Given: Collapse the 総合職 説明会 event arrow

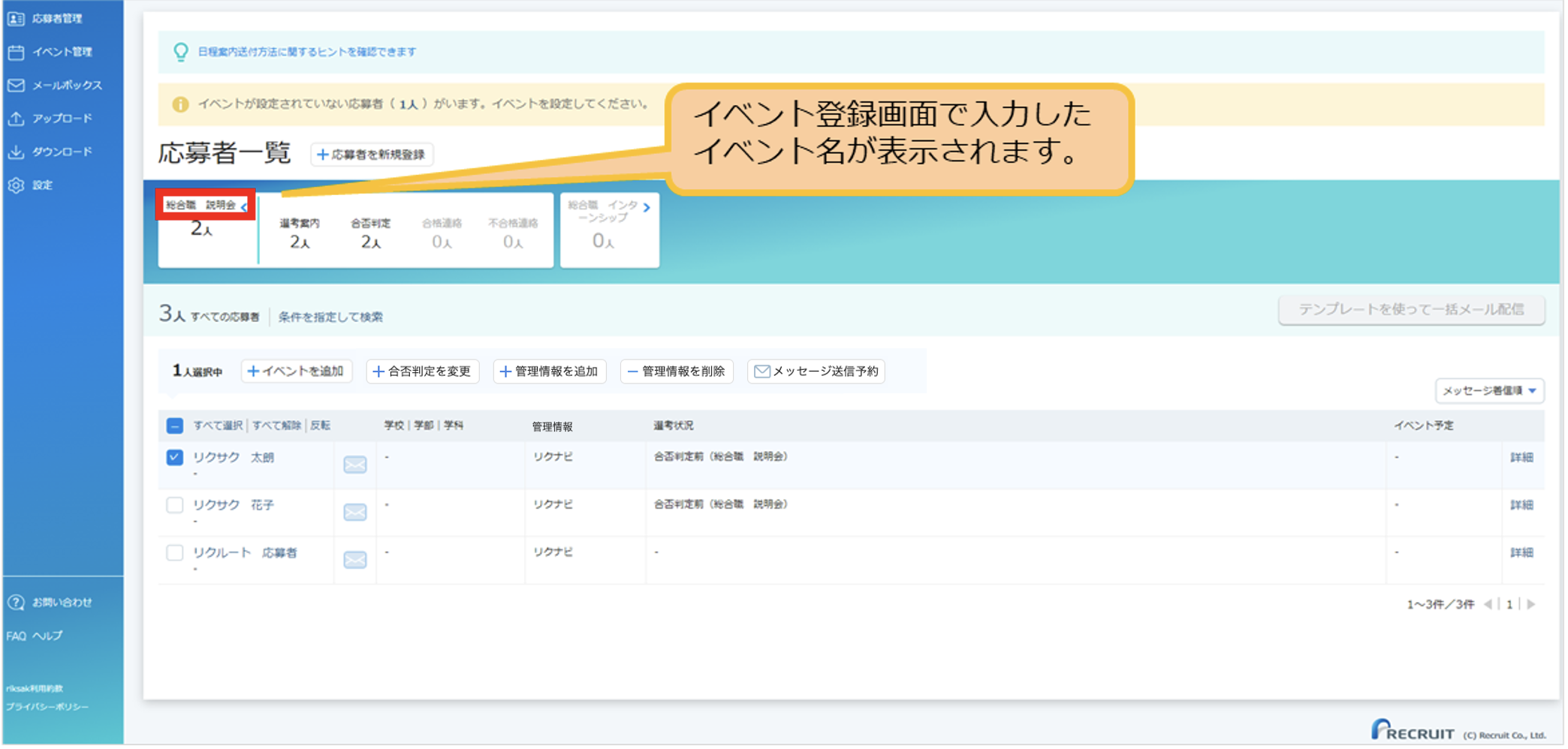Looking at the screenshot, I should click(244, 206).
